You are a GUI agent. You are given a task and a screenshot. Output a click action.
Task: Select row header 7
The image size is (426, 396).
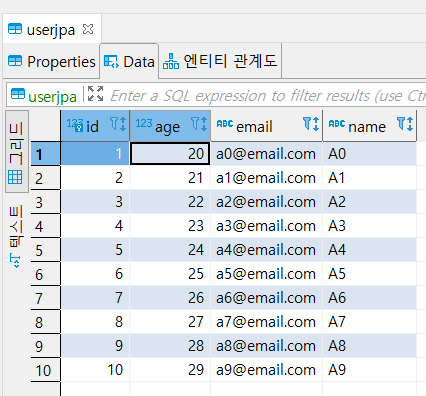pyautogui.click(x=46, y=298)
